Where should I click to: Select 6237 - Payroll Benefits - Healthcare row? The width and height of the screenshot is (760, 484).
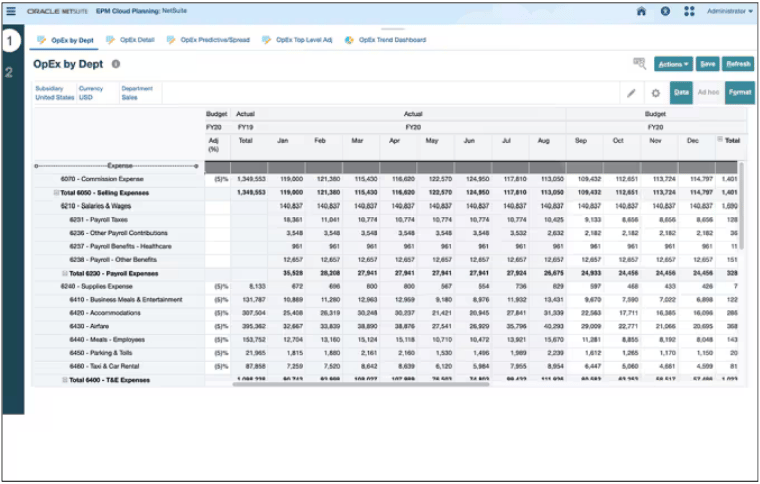click(119, 246)
